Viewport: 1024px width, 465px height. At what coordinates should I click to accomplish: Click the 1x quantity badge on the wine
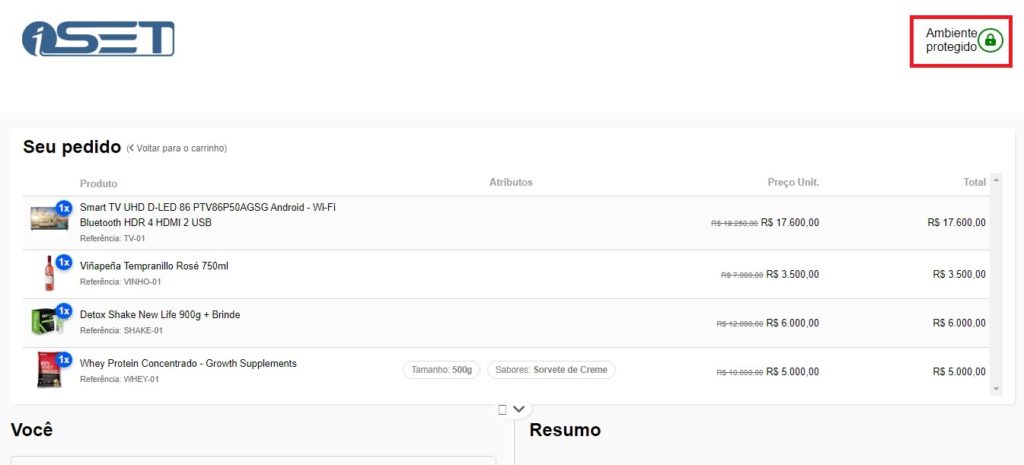point(64,262)
